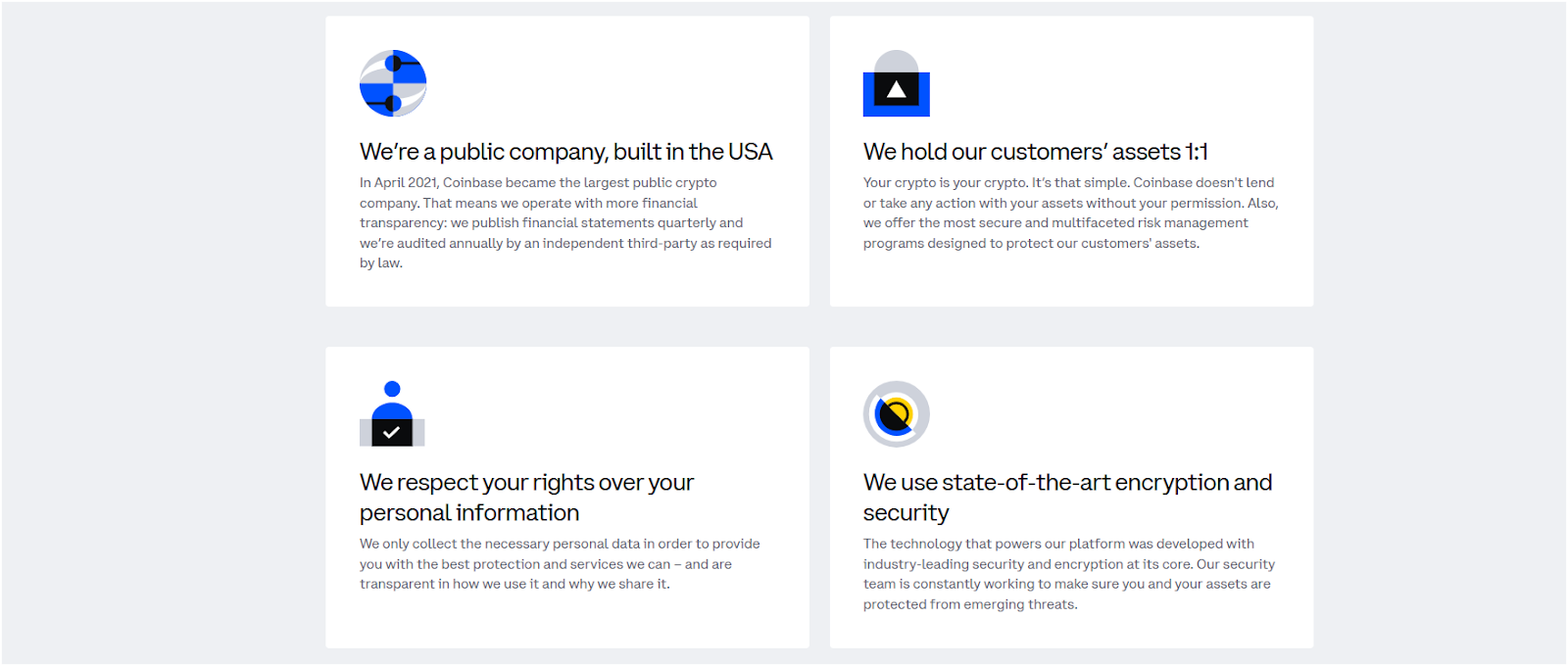Image resolution: width=1568 pixels, height=666 pixels.
Task: Click the blue head circle of person icon
Action: 392,389
